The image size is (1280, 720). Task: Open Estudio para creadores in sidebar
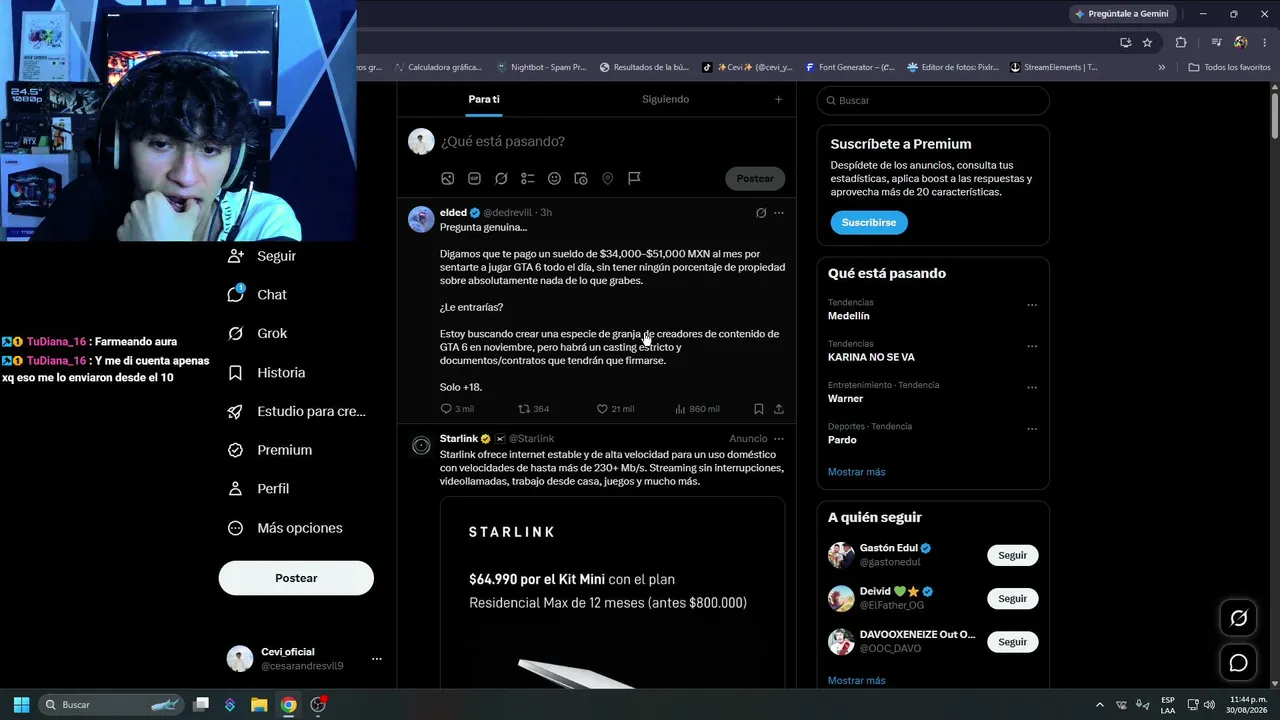coord(296,411)
